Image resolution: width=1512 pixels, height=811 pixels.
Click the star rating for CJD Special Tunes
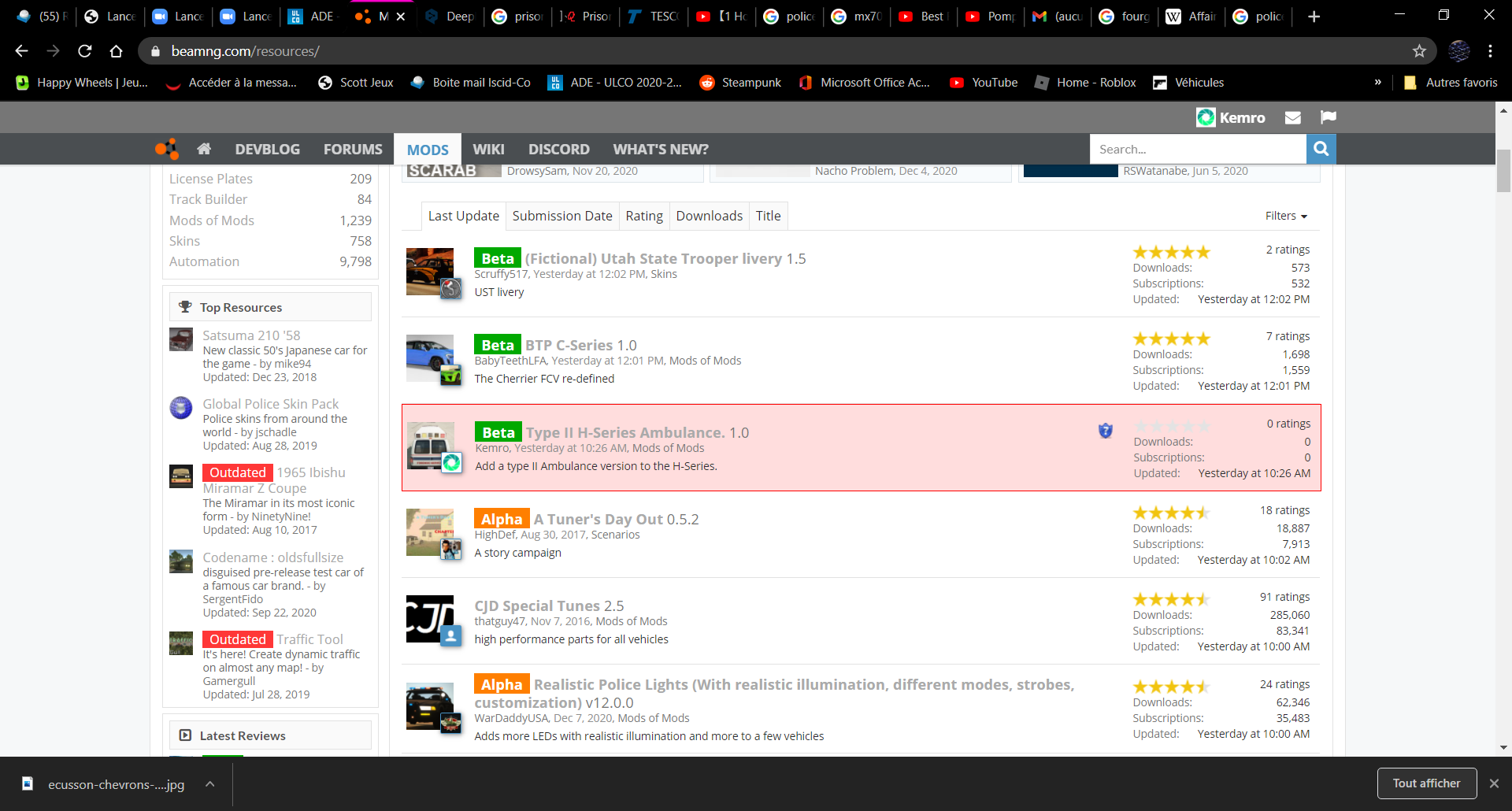pos(1171,599)
